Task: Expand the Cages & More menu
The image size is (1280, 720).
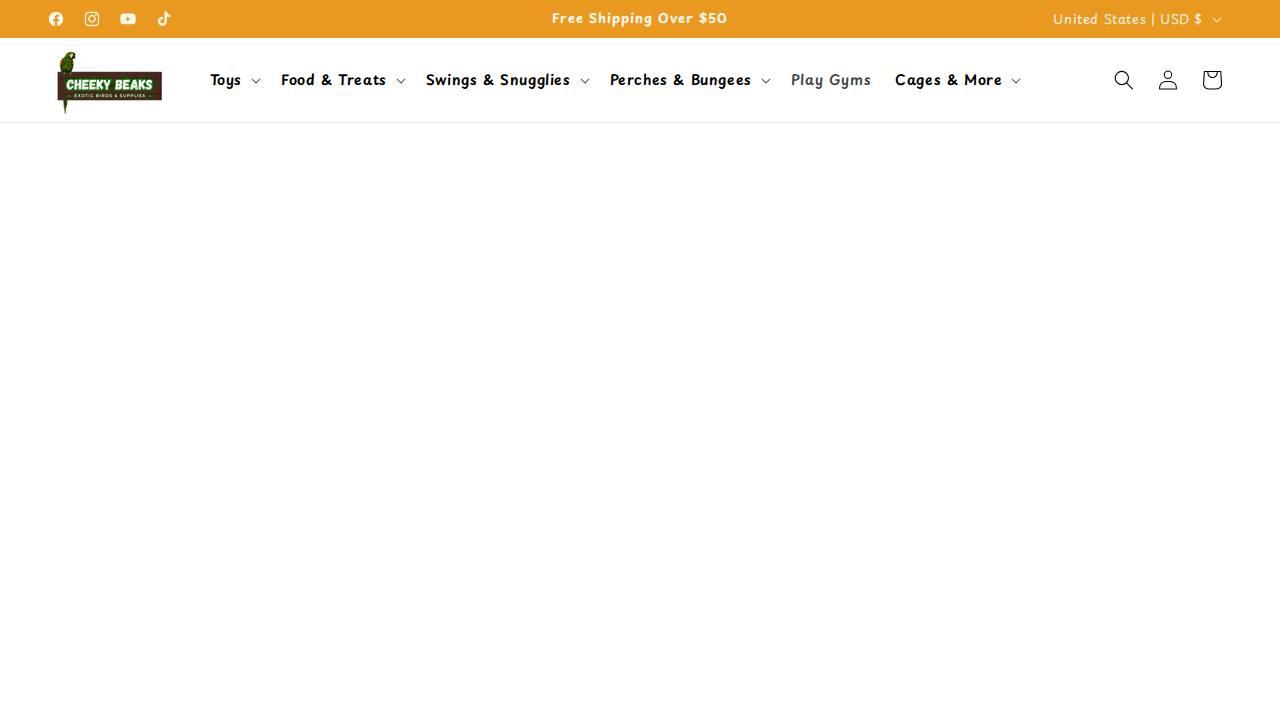Action: tap(956, 80)
